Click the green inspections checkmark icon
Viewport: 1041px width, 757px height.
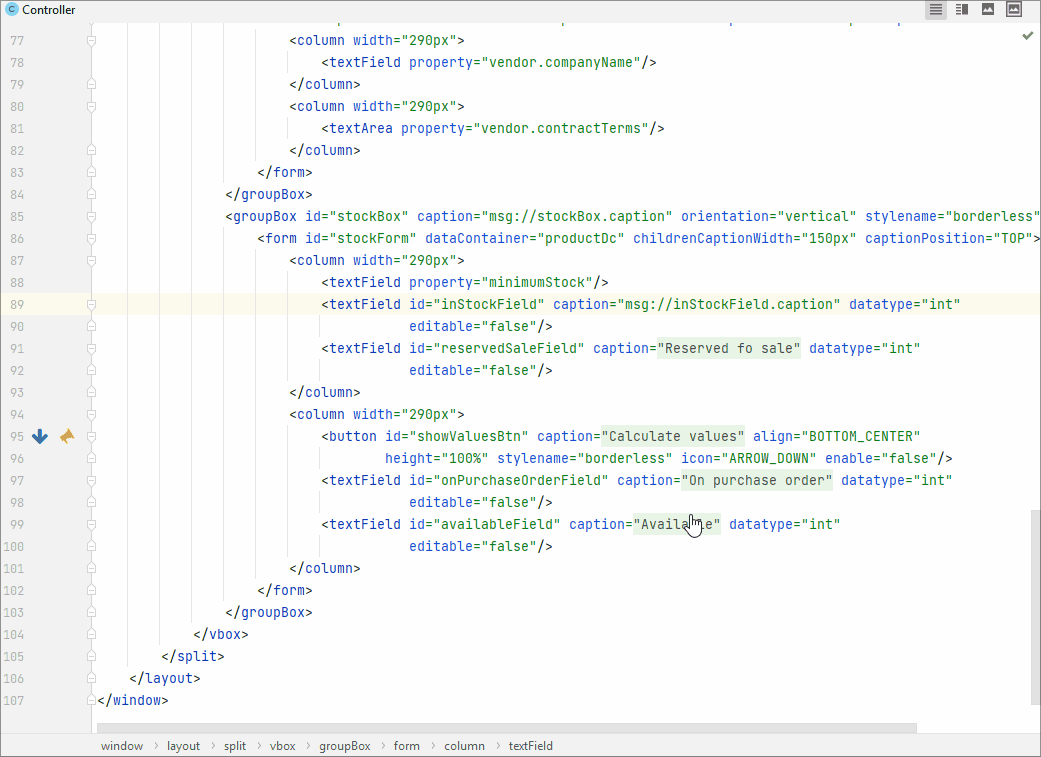pos(1027,36)
